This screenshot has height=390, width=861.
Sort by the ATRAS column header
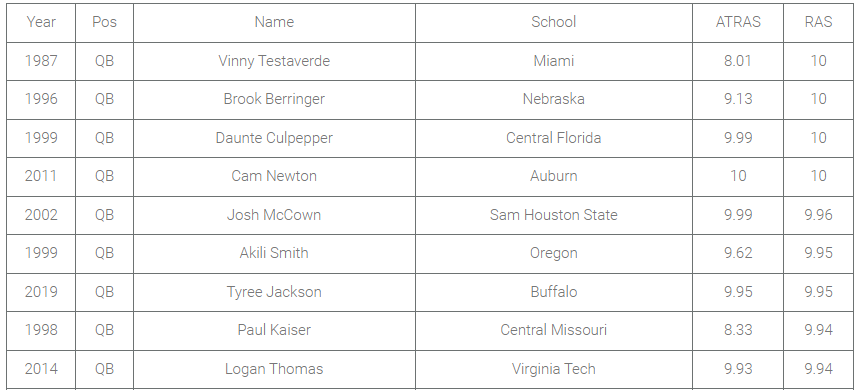pyautogui.click(x=738, y=22)
